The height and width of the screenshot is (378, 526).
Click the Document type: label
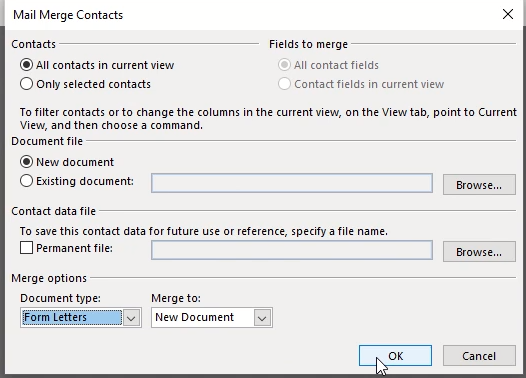click(60, 298)
